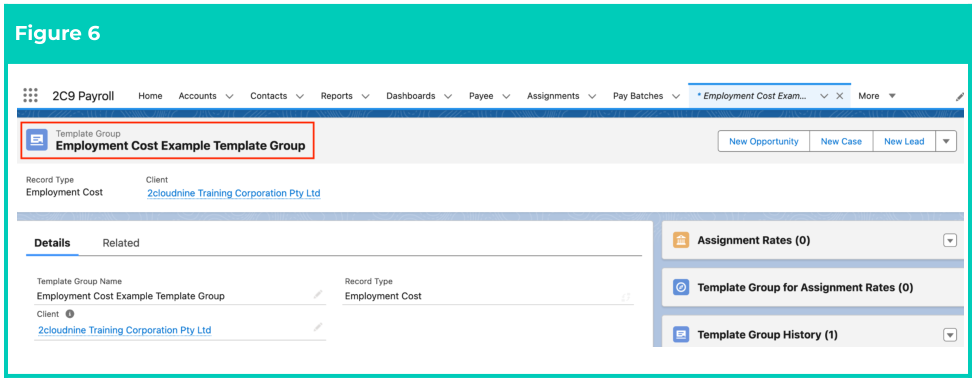Click the Template Group Name field value

point(131,296)
